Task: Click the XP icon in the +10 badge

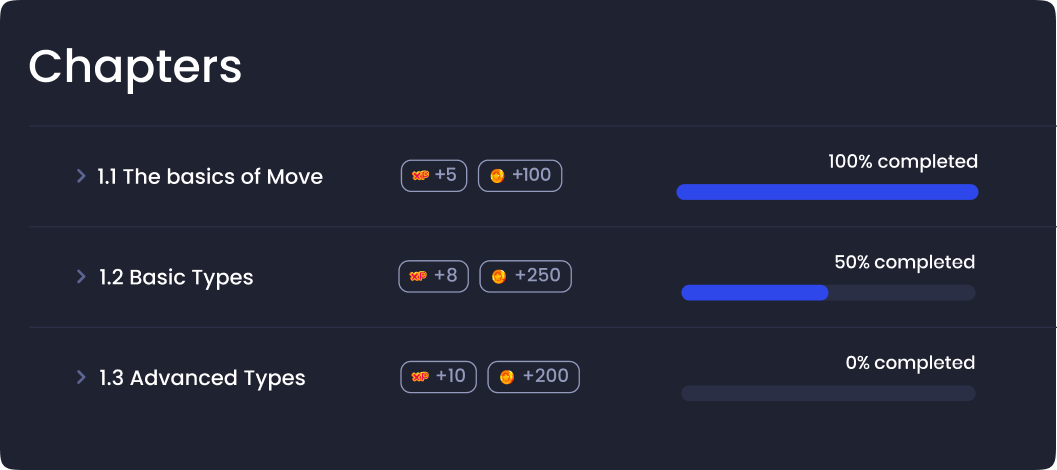Action: pyautogui.click(x=421, y=376)
